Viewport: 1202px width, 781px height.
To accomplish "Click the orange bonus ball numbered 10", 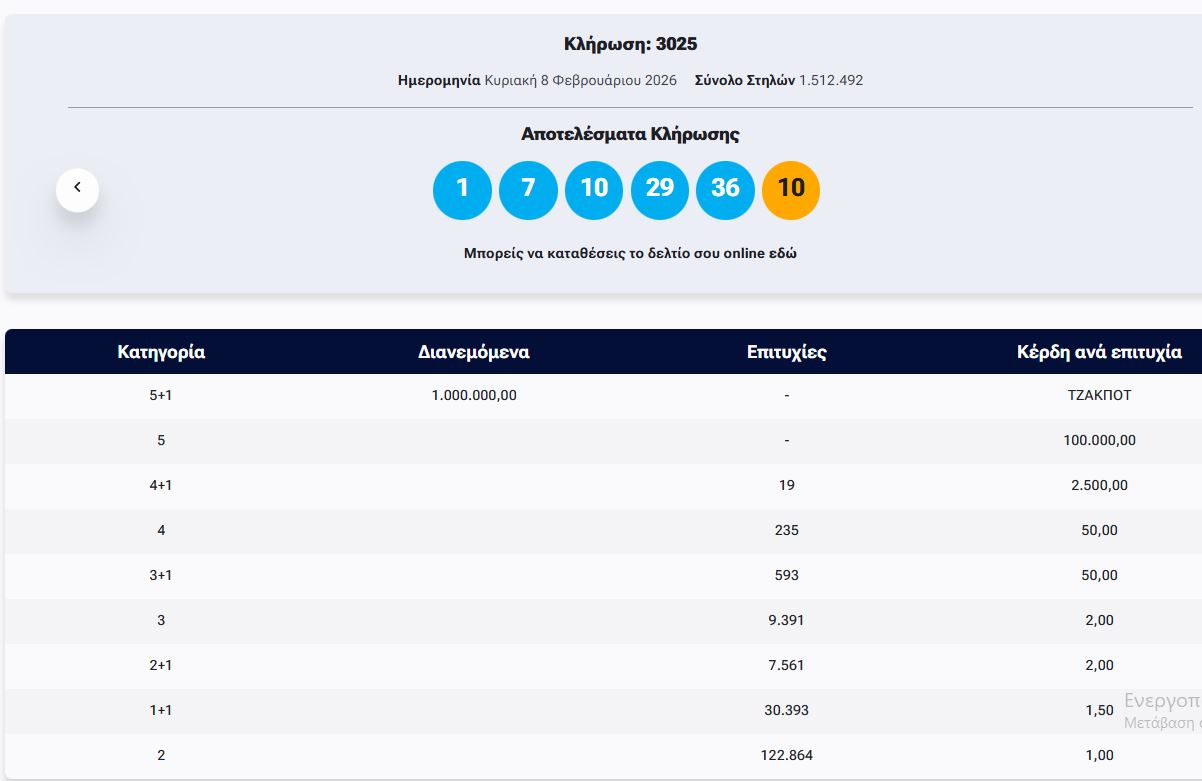I will tap(791, 189).
